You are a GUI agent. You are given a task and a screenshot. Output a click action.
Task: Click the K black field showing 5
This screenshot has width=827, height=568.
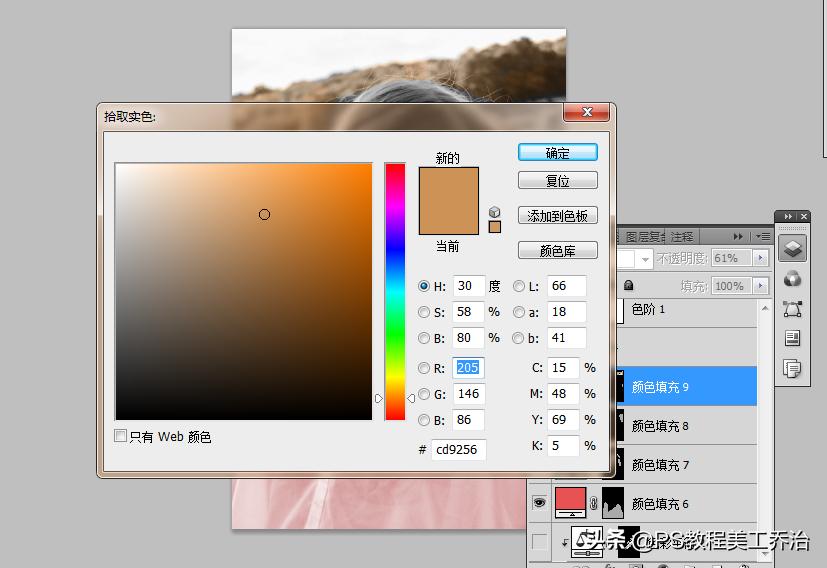pos(563,446)
